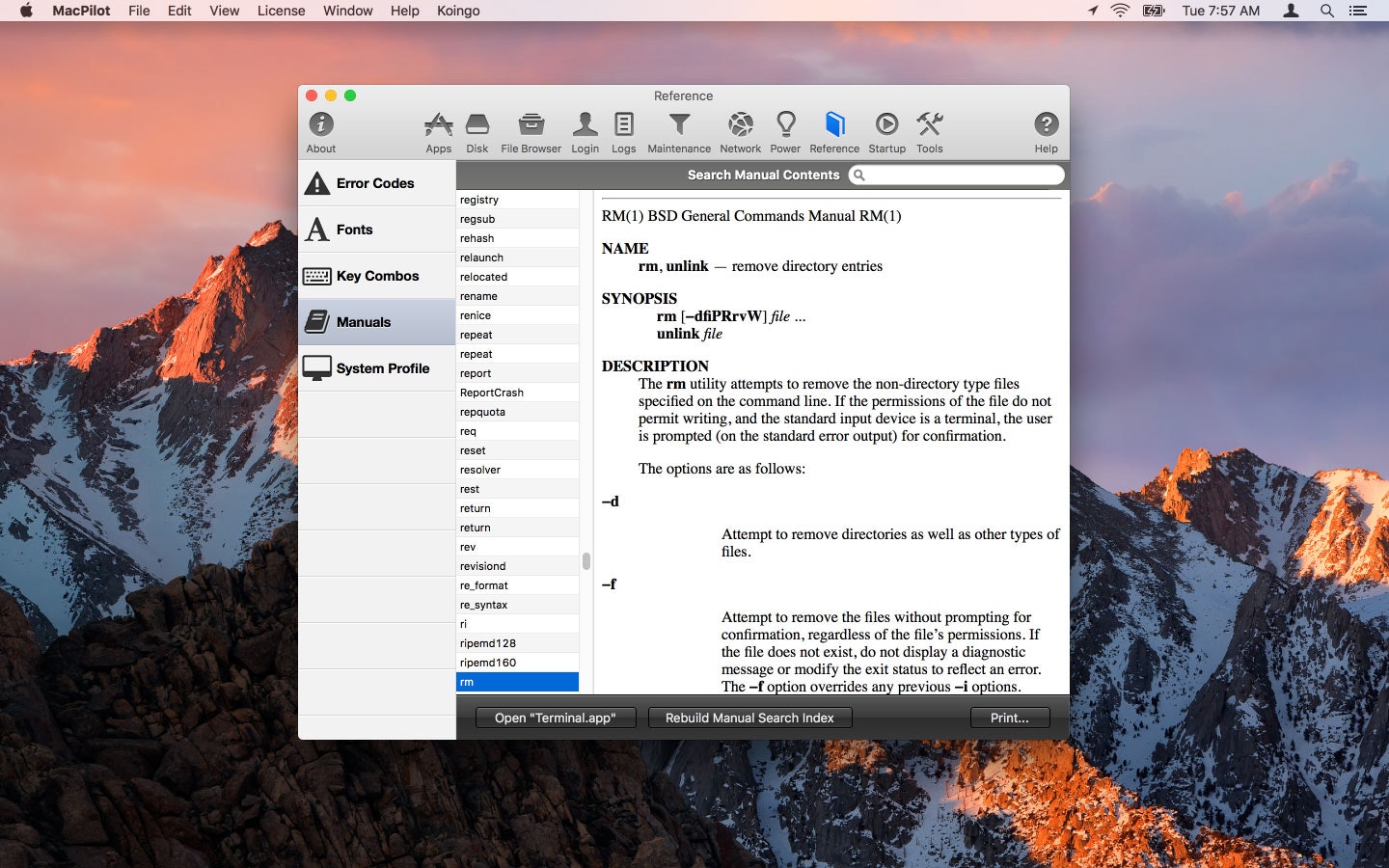Select the Tools wrench icon
Image resolution: width=1389 pixels, height=868 pixels.
tap(929, 130)
